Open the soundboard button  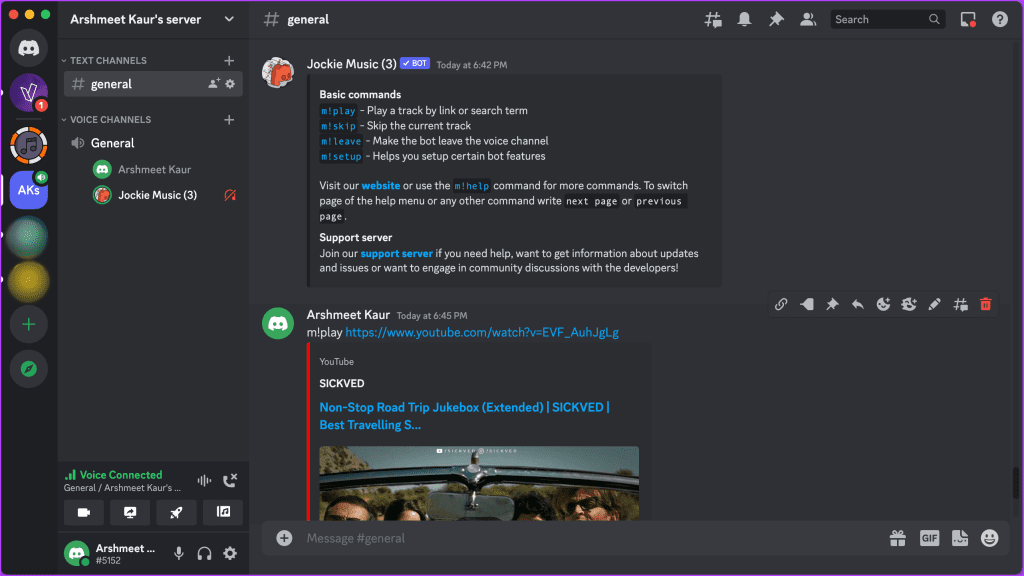pyautogui.click(x=223, y=513)
